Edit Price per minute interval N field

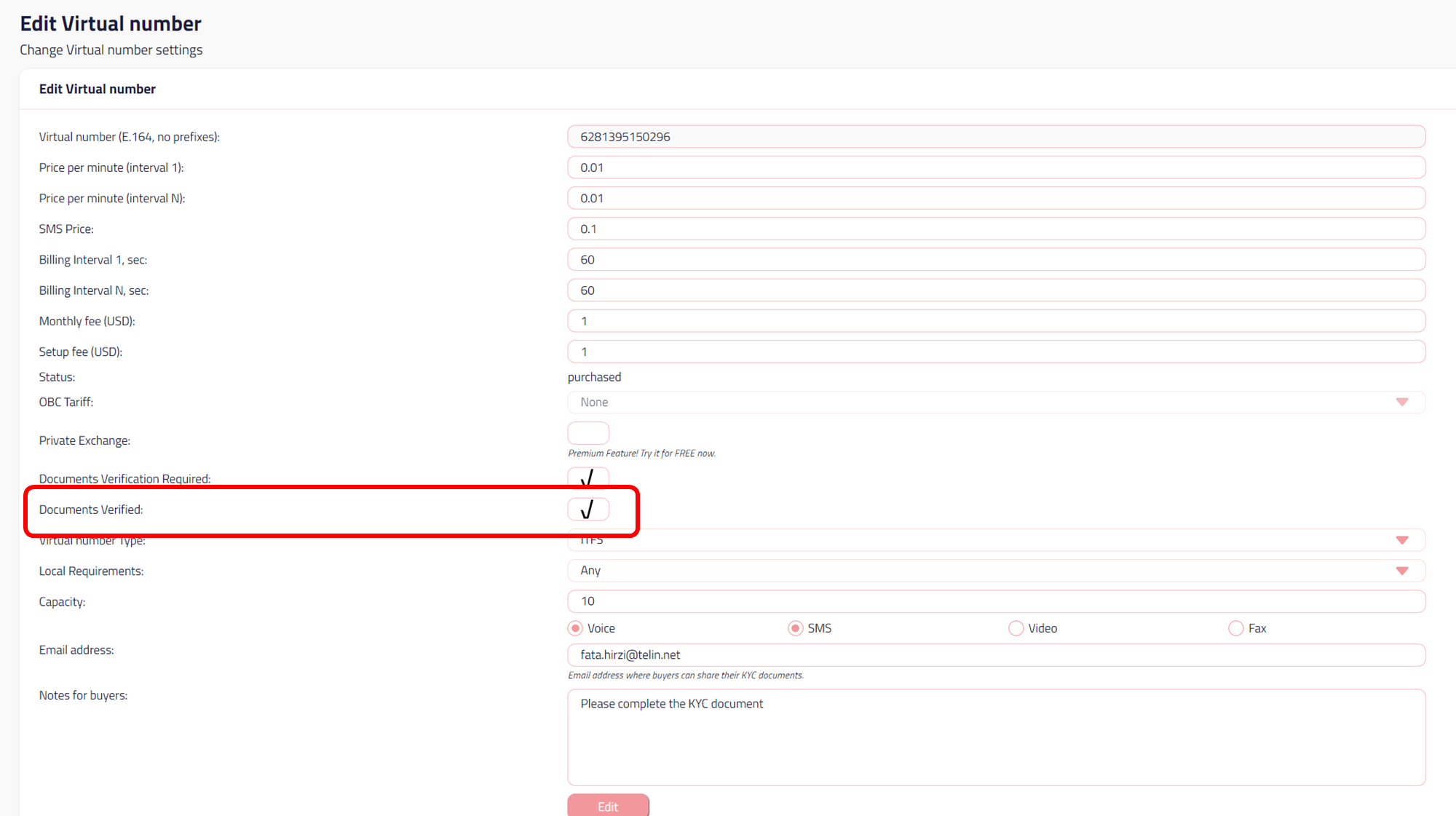(x=995, y=198)
